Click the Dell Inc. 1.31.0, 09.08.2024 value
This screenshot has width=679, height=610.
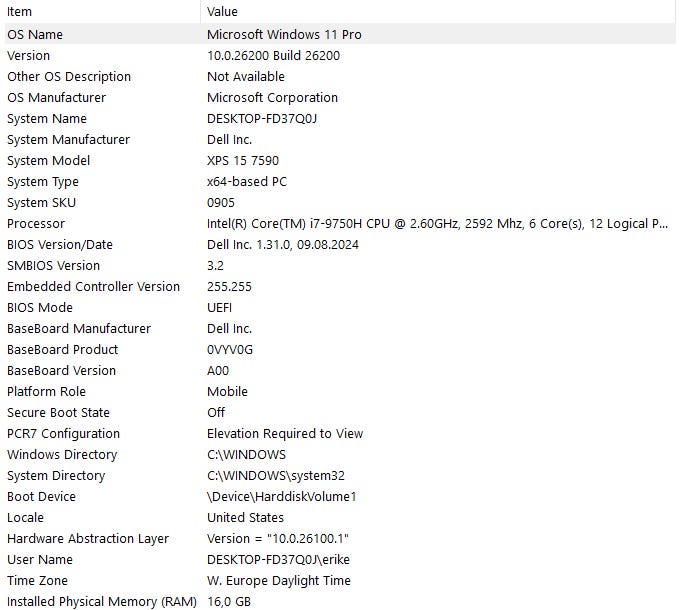click(x=283, y=245)
